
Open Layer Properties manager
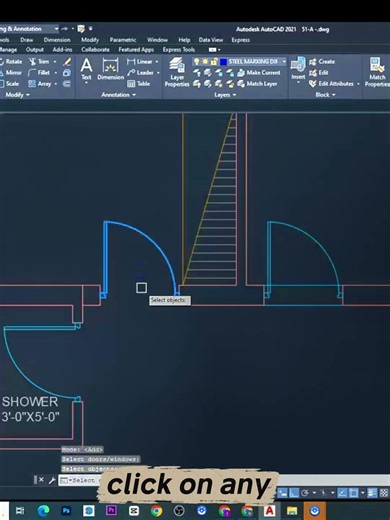177,72
